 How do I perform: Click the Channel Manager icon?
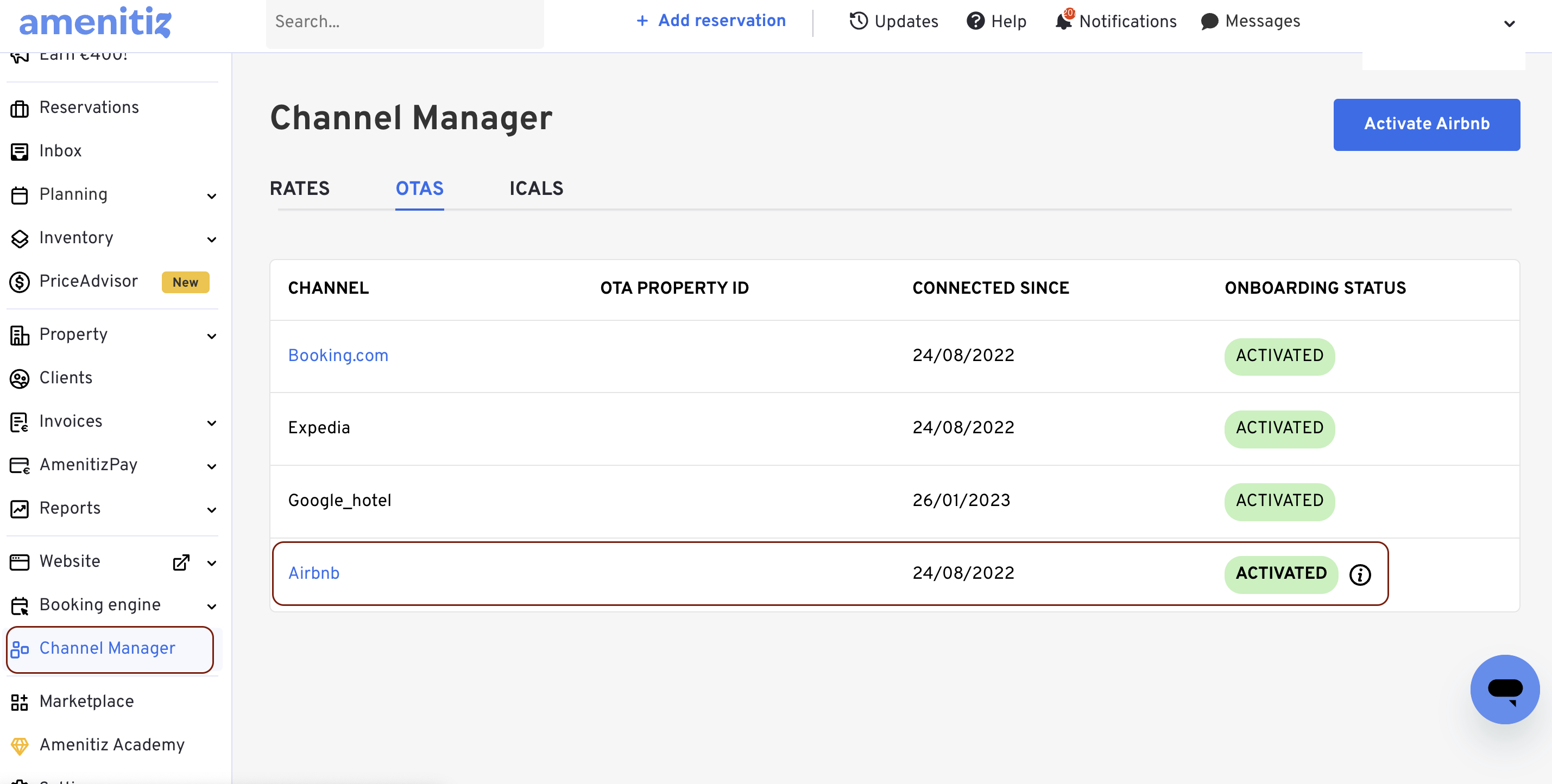20,649
